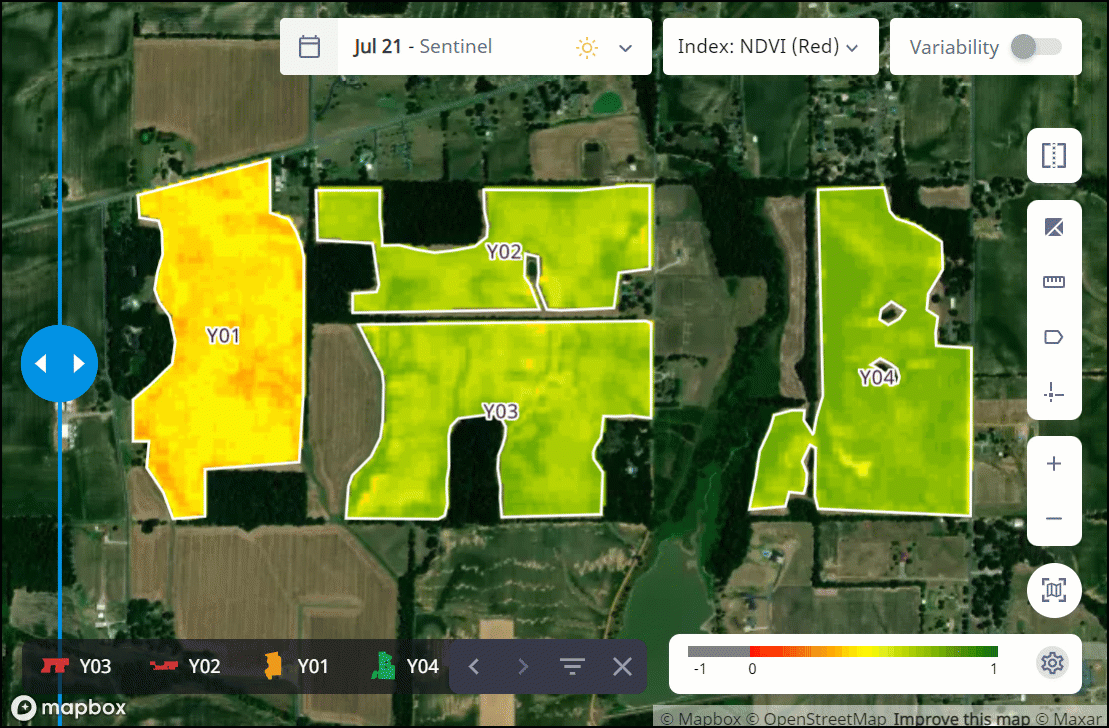Open the calendar date picker
The height and width of the screenshot is (728, 1109).
[309, 47]
